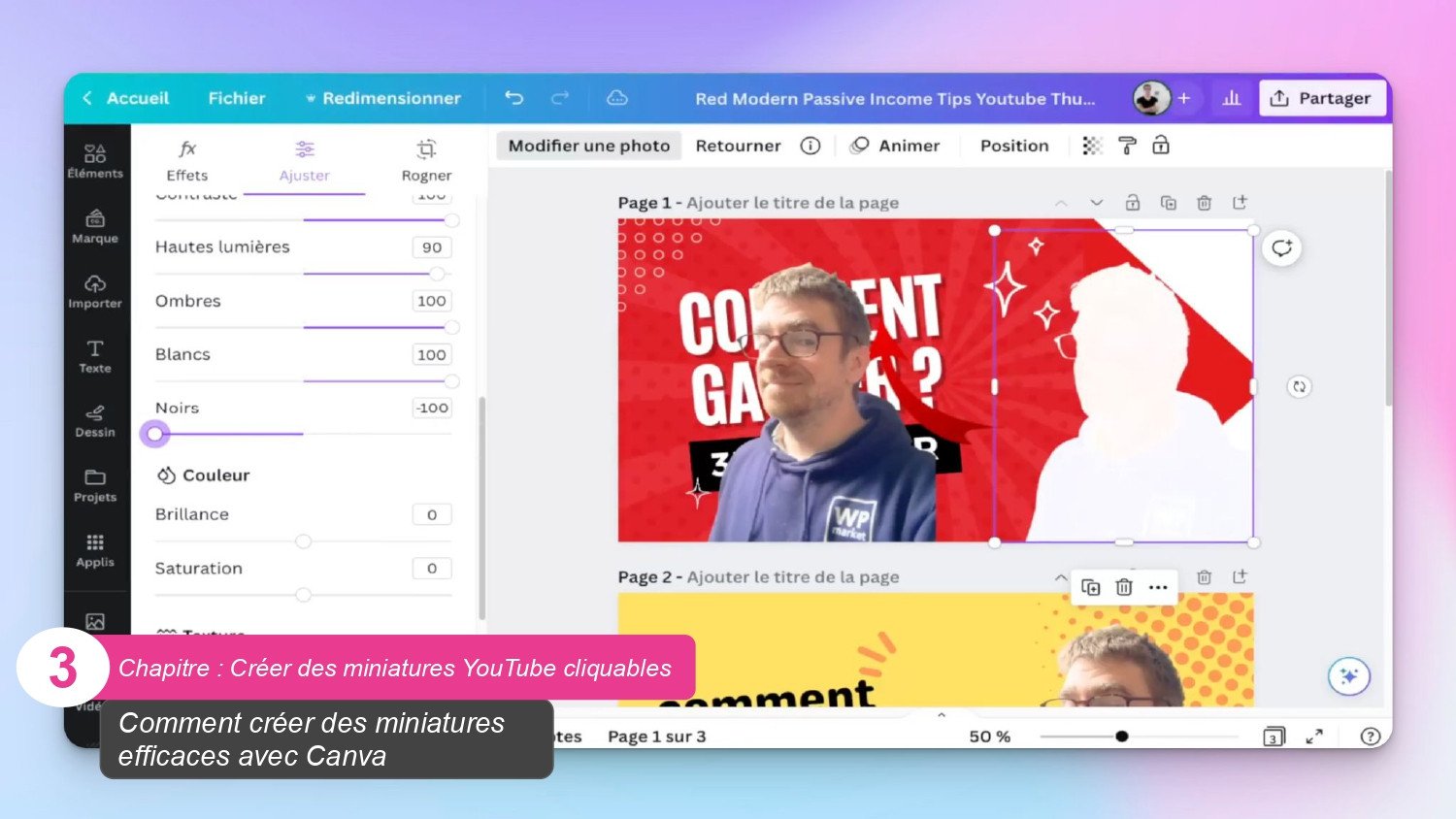Select the Texte tool in sidebar
Screen dimensions: 1456x819
point(95,356)
